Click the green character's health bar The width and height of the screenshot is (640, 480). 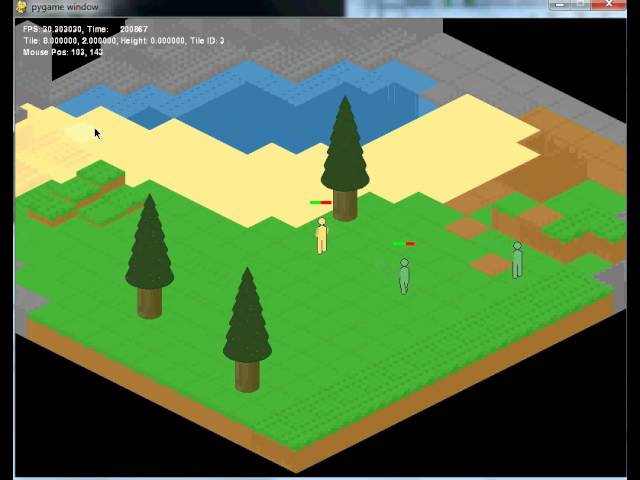click(x=404, y=244)
